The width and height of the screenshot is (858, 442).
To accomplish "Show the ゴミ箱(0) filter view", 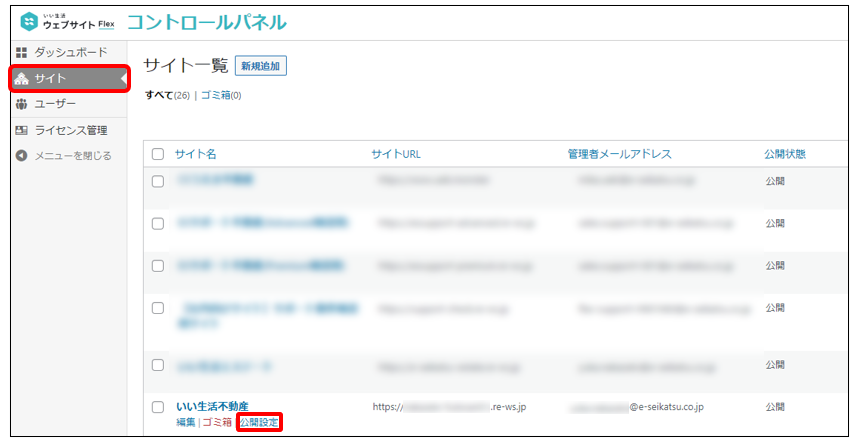I will click(221, 96).
